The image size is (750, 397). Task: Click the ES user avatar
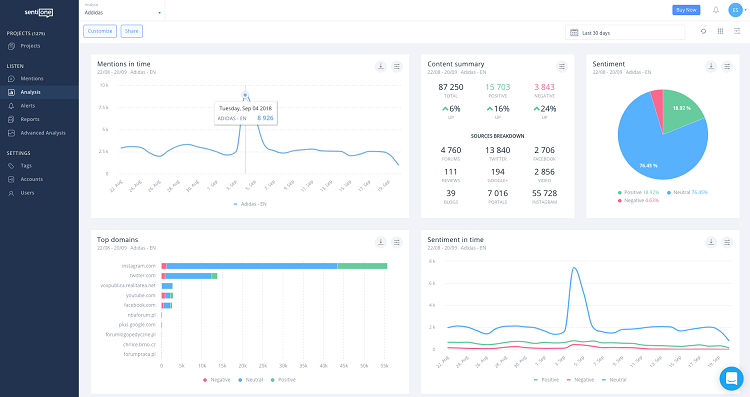735,10
